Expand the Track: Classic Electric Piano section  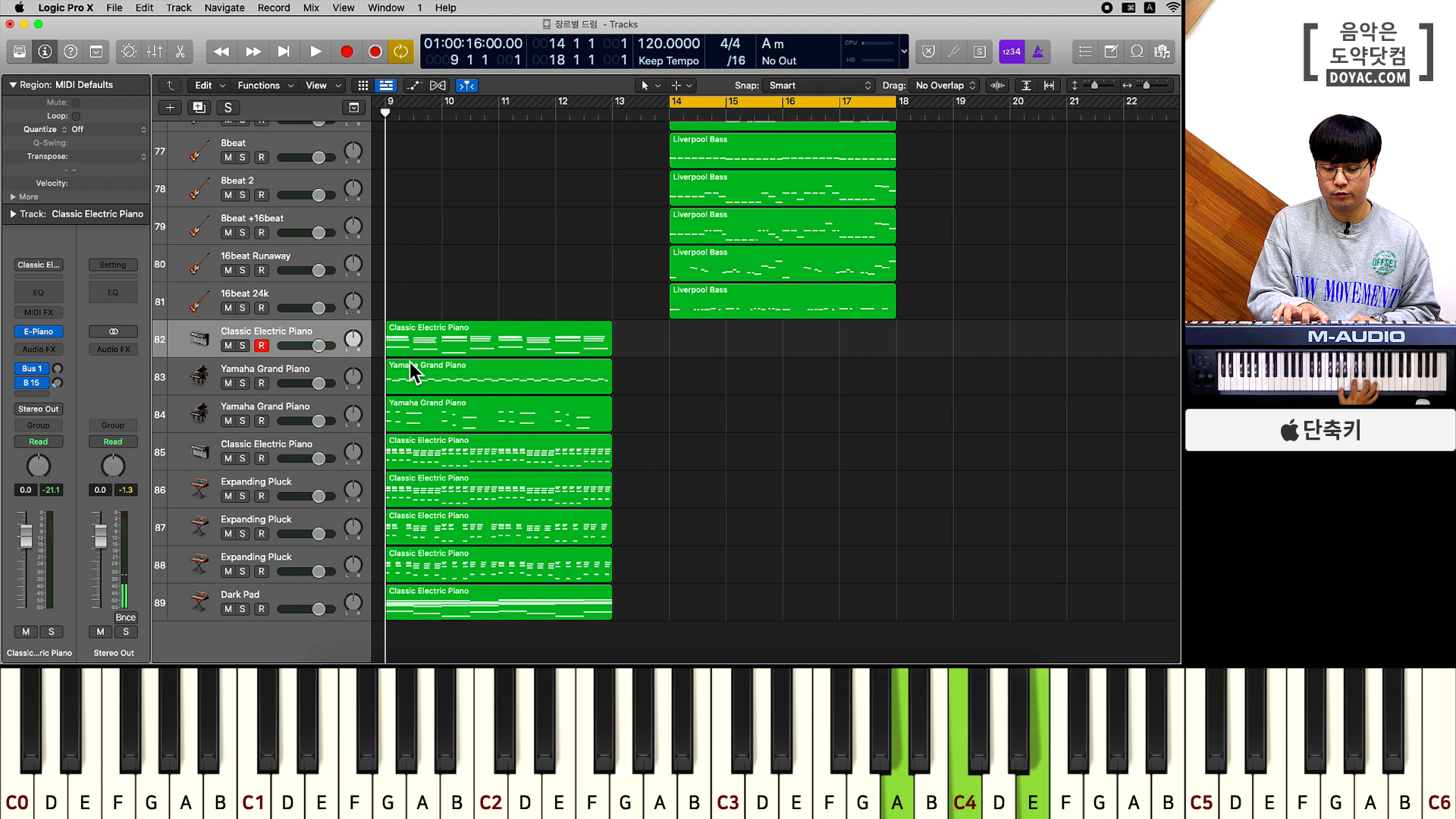[x=13, y=215]
